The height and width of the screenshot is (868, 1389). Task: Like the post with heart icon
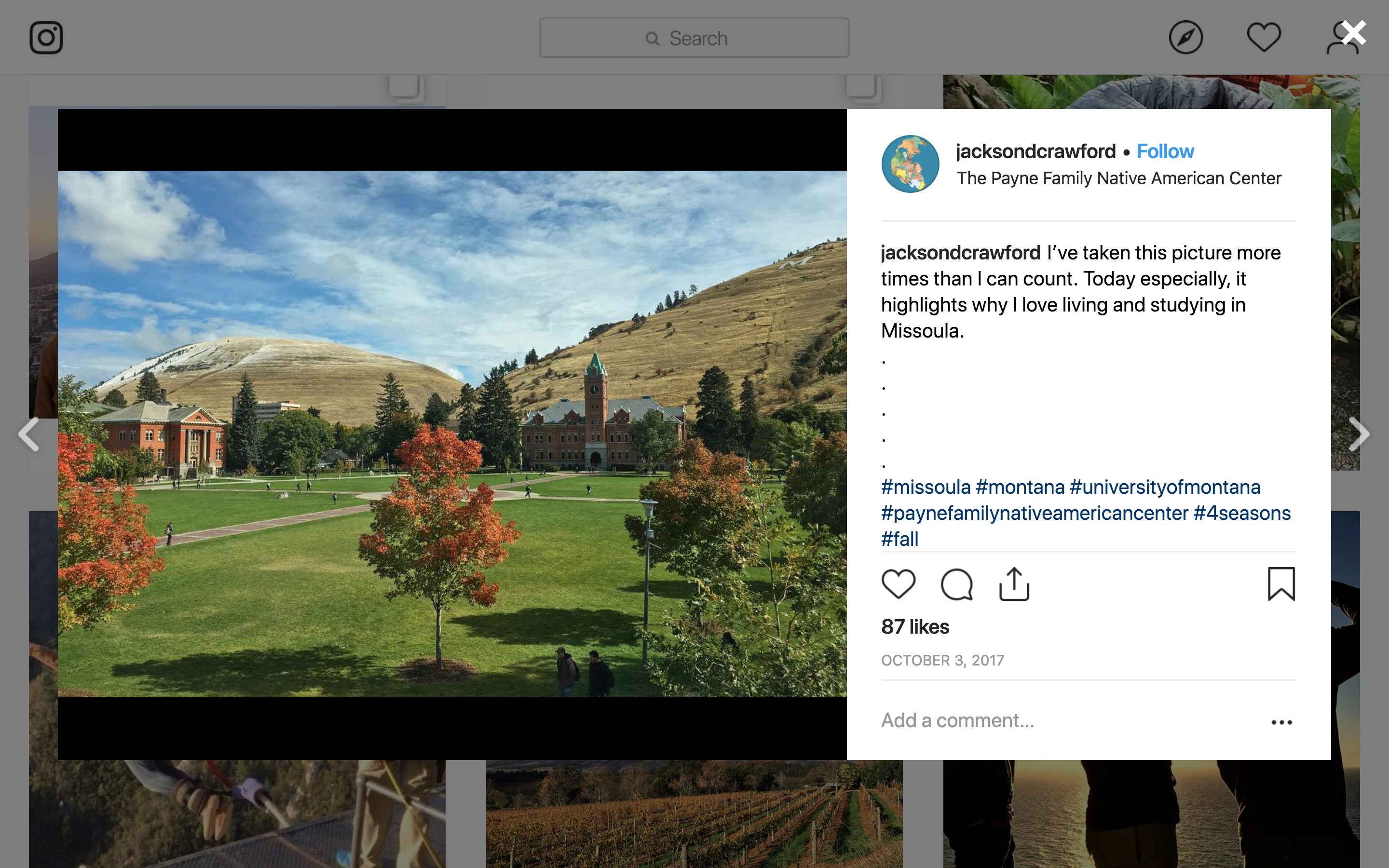pos(898,584)
